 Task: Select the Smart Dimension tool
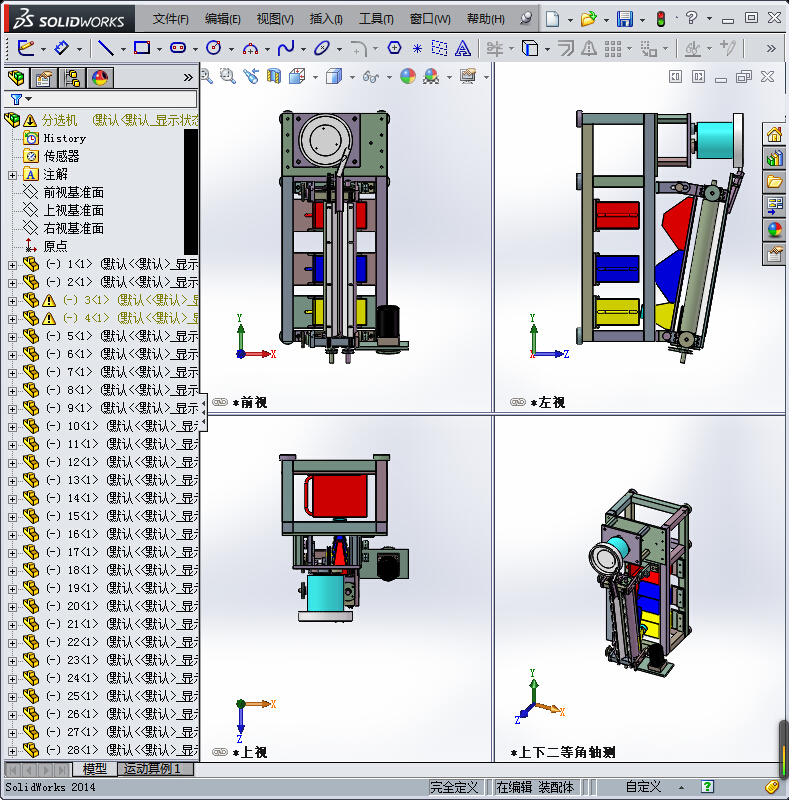(62, 48)
